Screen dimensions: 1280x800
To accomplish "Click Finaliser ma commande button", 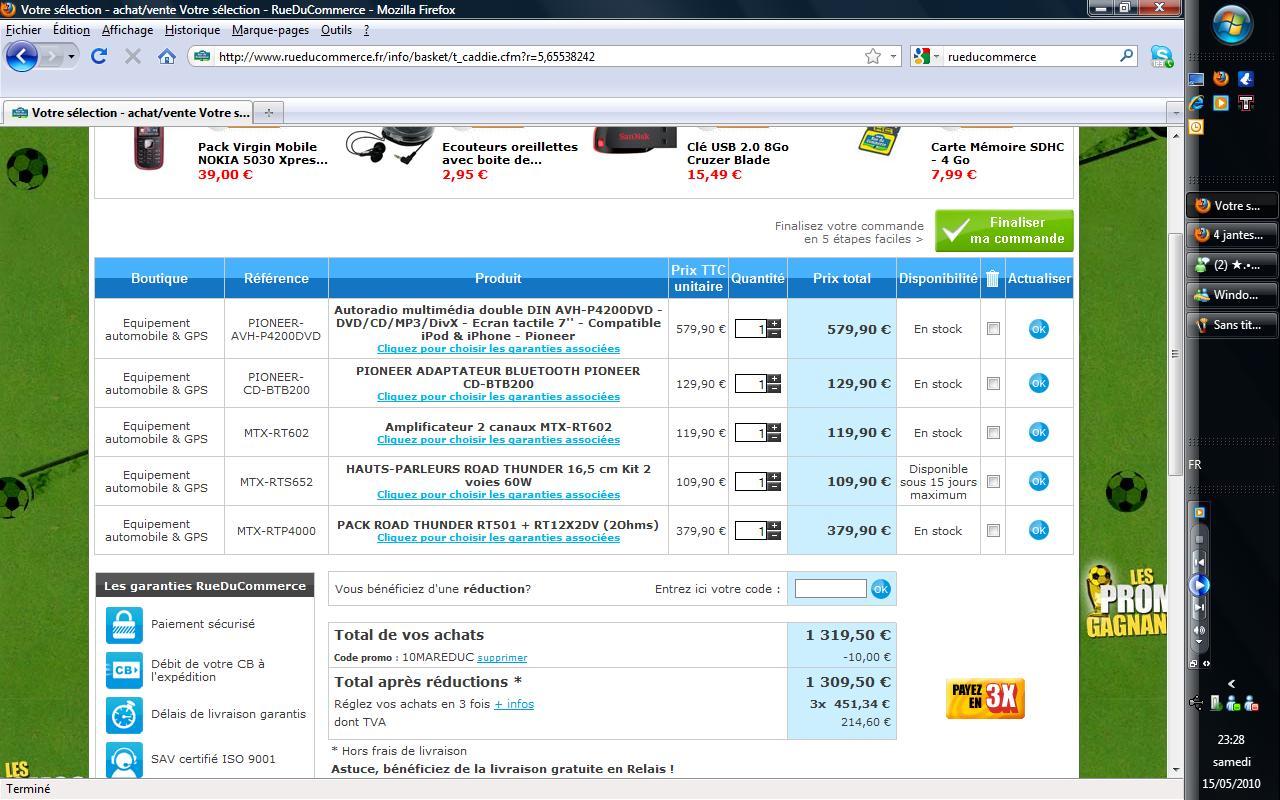I will pyautogui.click(x=1004, y=230).
